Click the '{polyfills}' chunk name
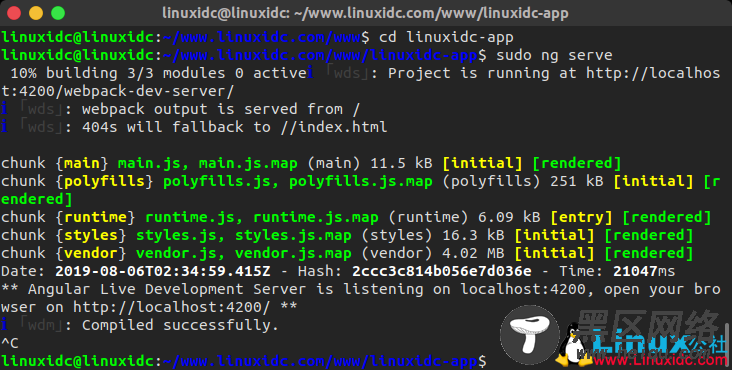This screenshot has height=370, width=732. coord(104,181)
